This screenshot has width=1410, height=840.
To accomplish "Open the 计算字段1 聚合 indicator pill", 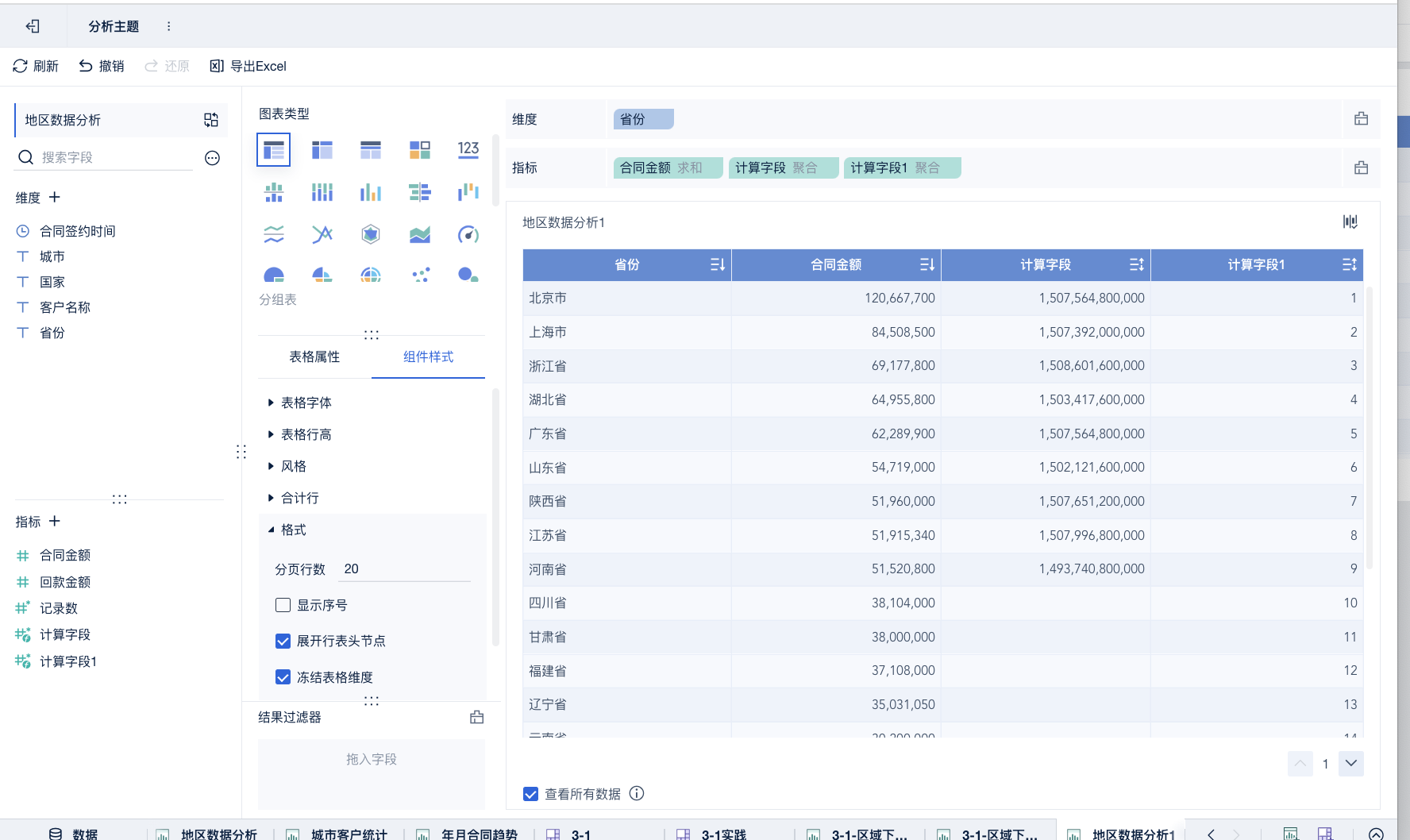I will click(x=902, y=168).
